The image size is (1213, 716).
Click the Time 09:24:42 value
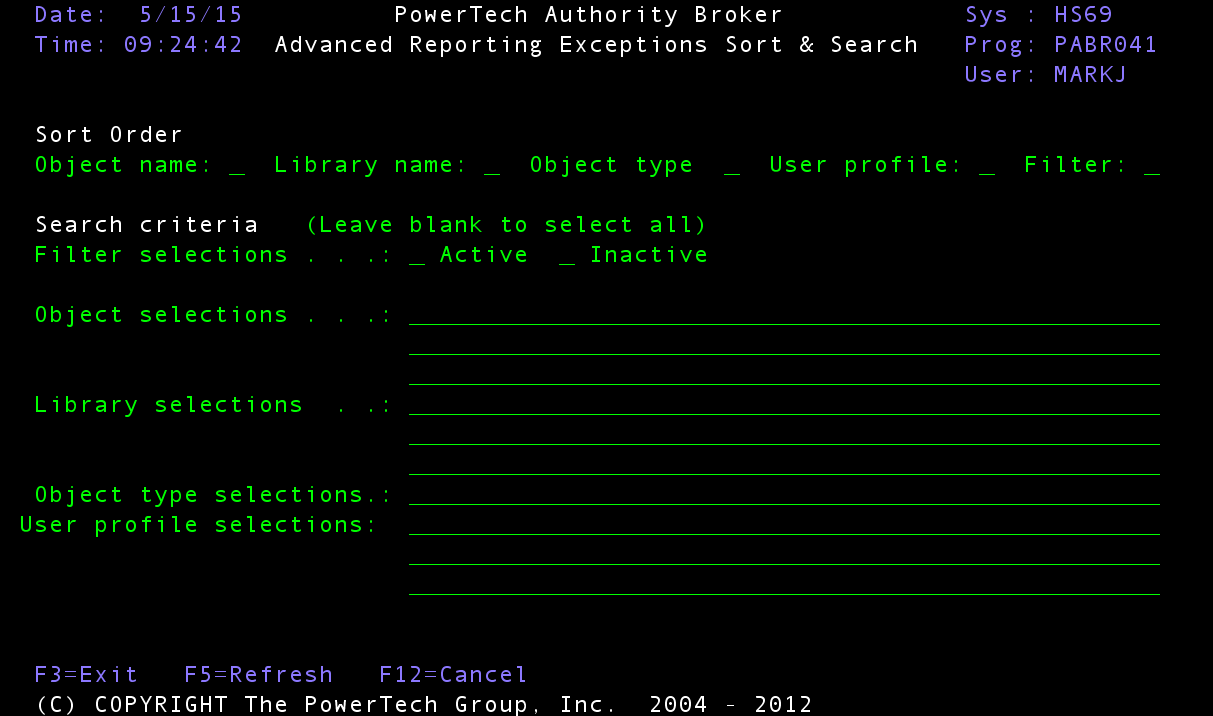(x=183, y=45)
